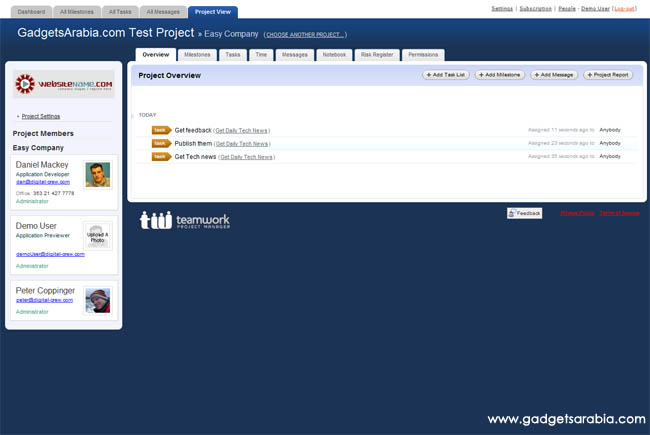Click Peter Coppinger's profile photo

[x=98, y=301]
